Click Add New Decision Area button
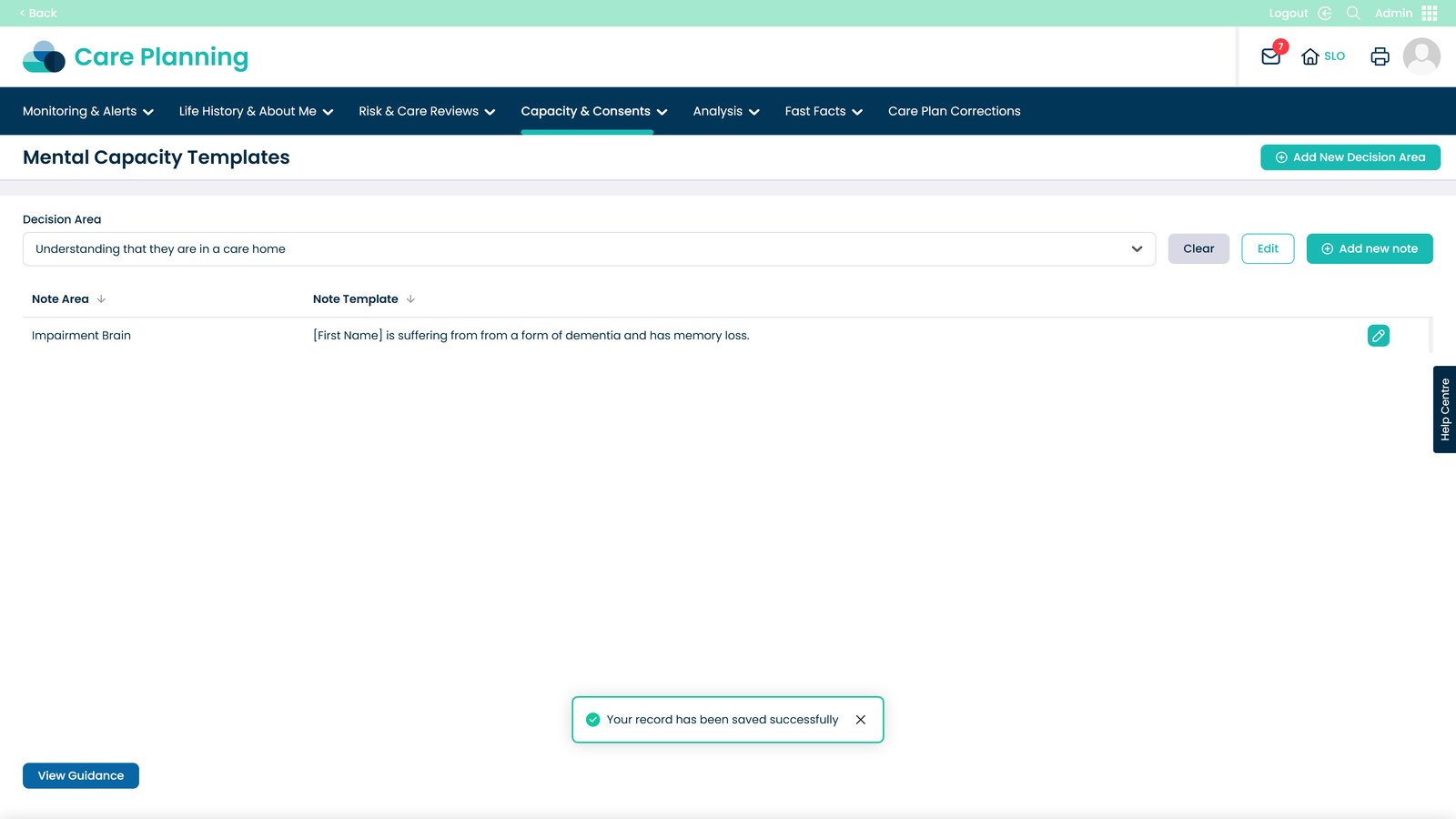This screenshot has width=1456, height=819. [1350, 157]
